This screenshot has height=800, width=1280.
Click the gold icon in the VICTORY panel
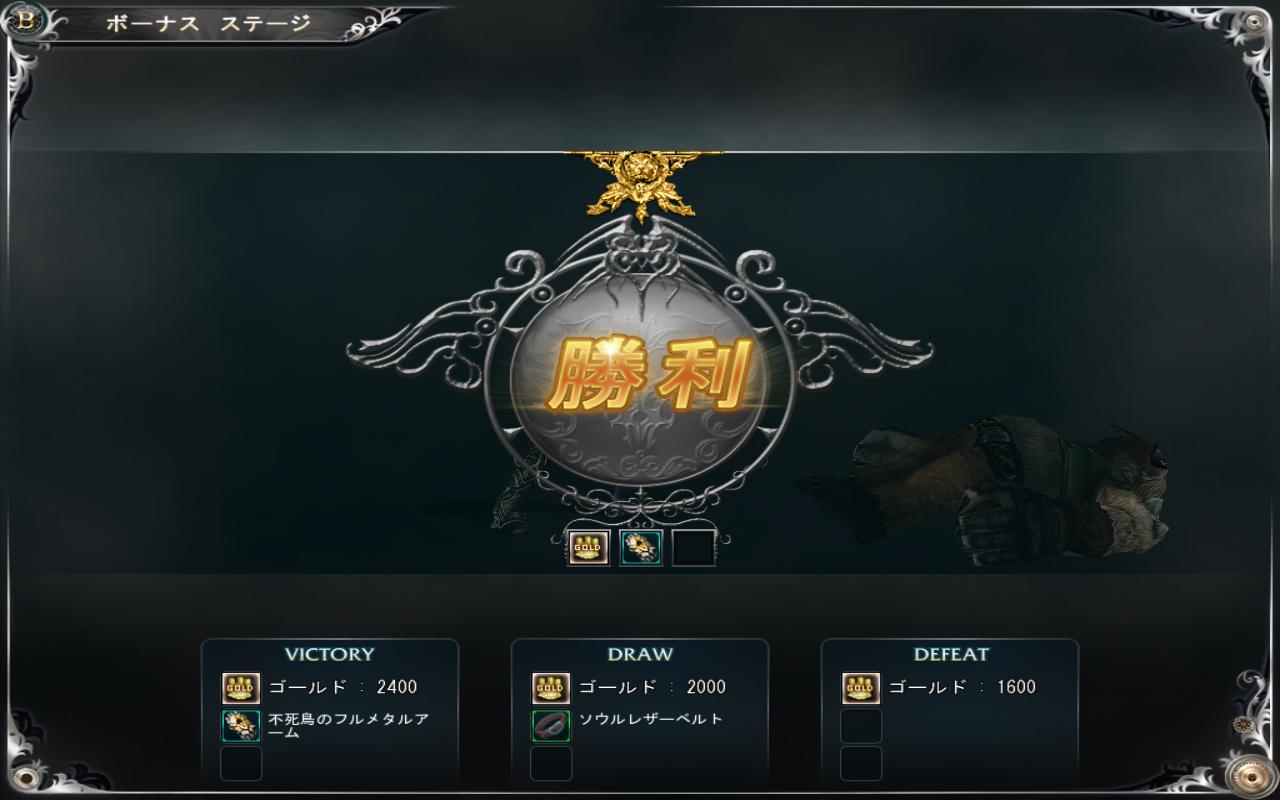(241, 688)
